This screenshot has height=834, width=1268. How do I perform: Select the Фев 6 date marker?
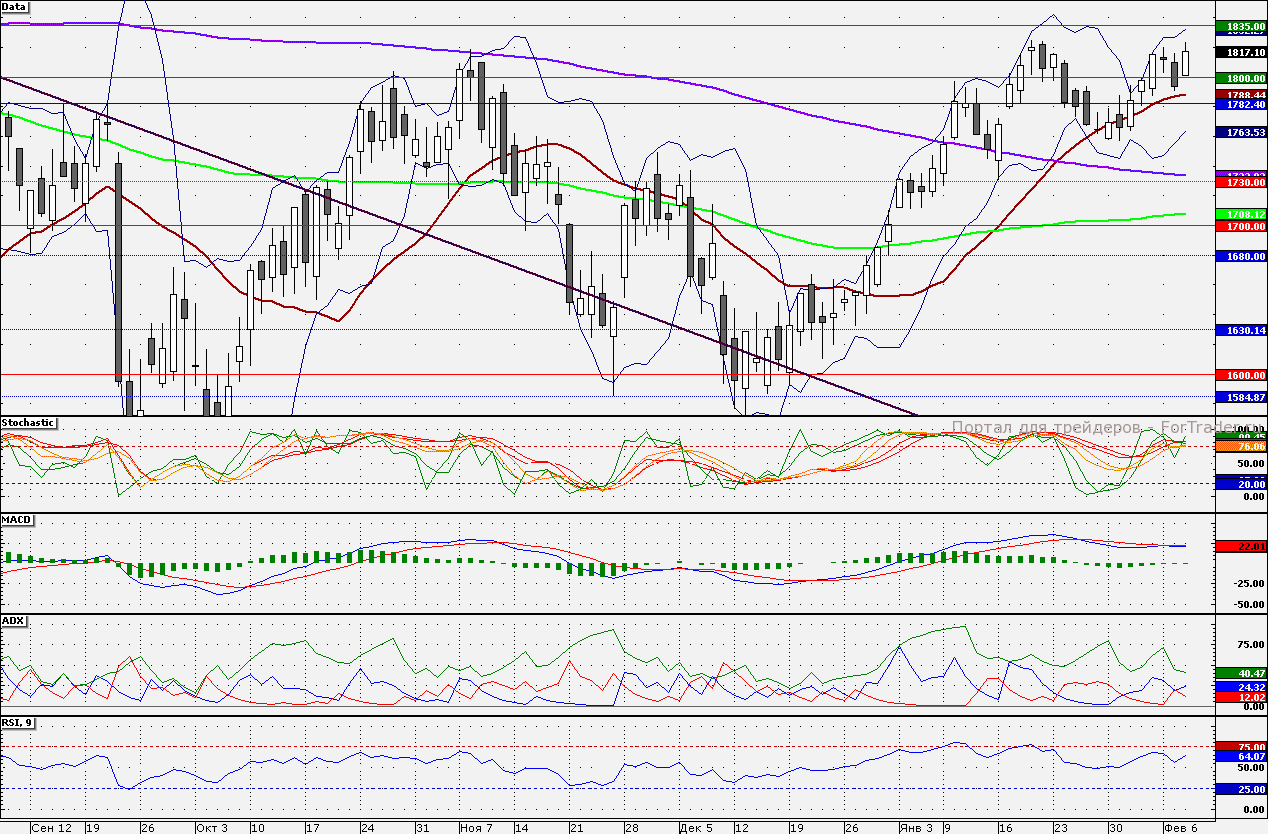click(1182, 828)
